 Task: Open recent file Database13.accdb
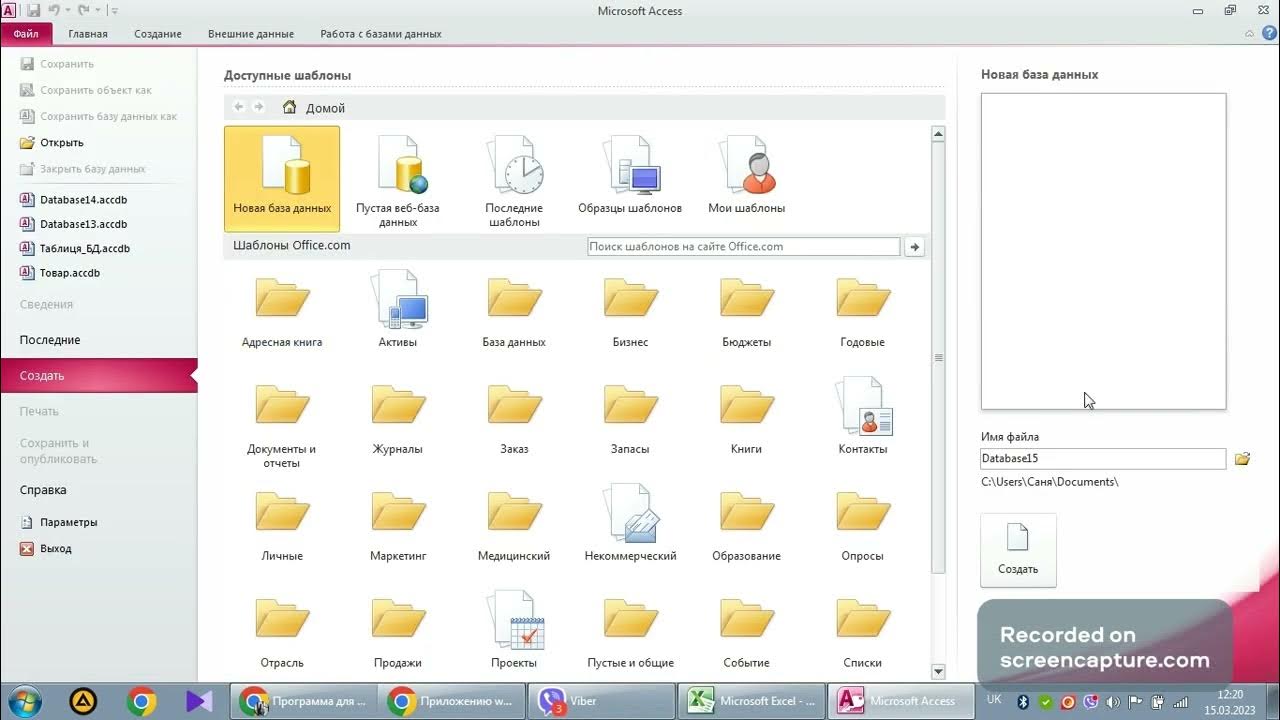[74, 224]
